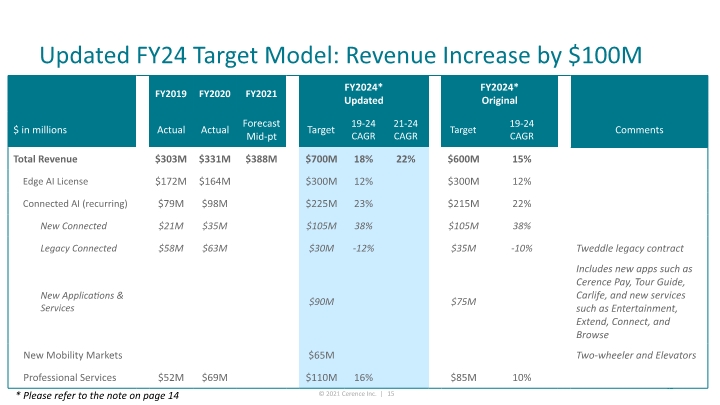The image size is (720, 405).
Task: Click the $75M original target
Action: pos(463,302)
